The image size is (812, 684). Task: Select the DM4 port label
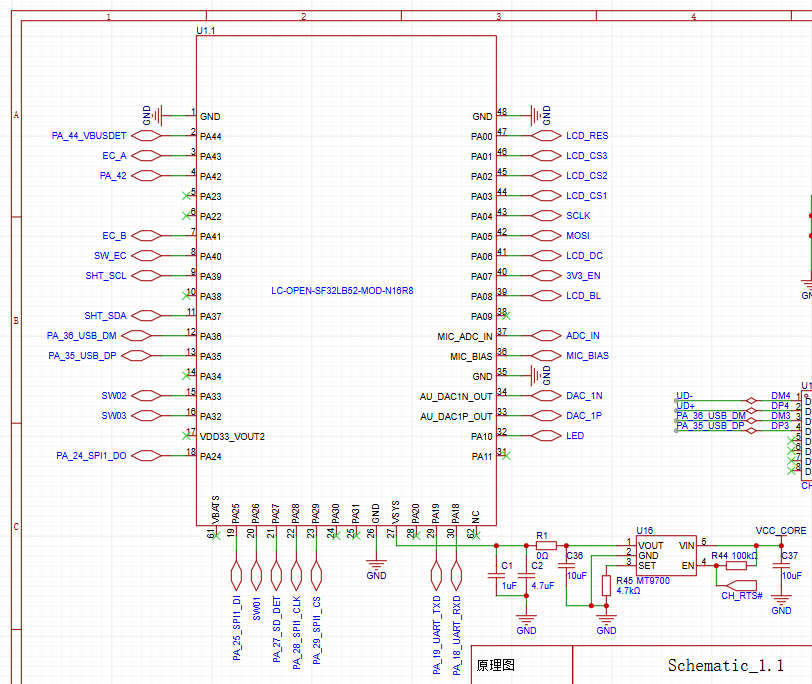pos(780,396)
